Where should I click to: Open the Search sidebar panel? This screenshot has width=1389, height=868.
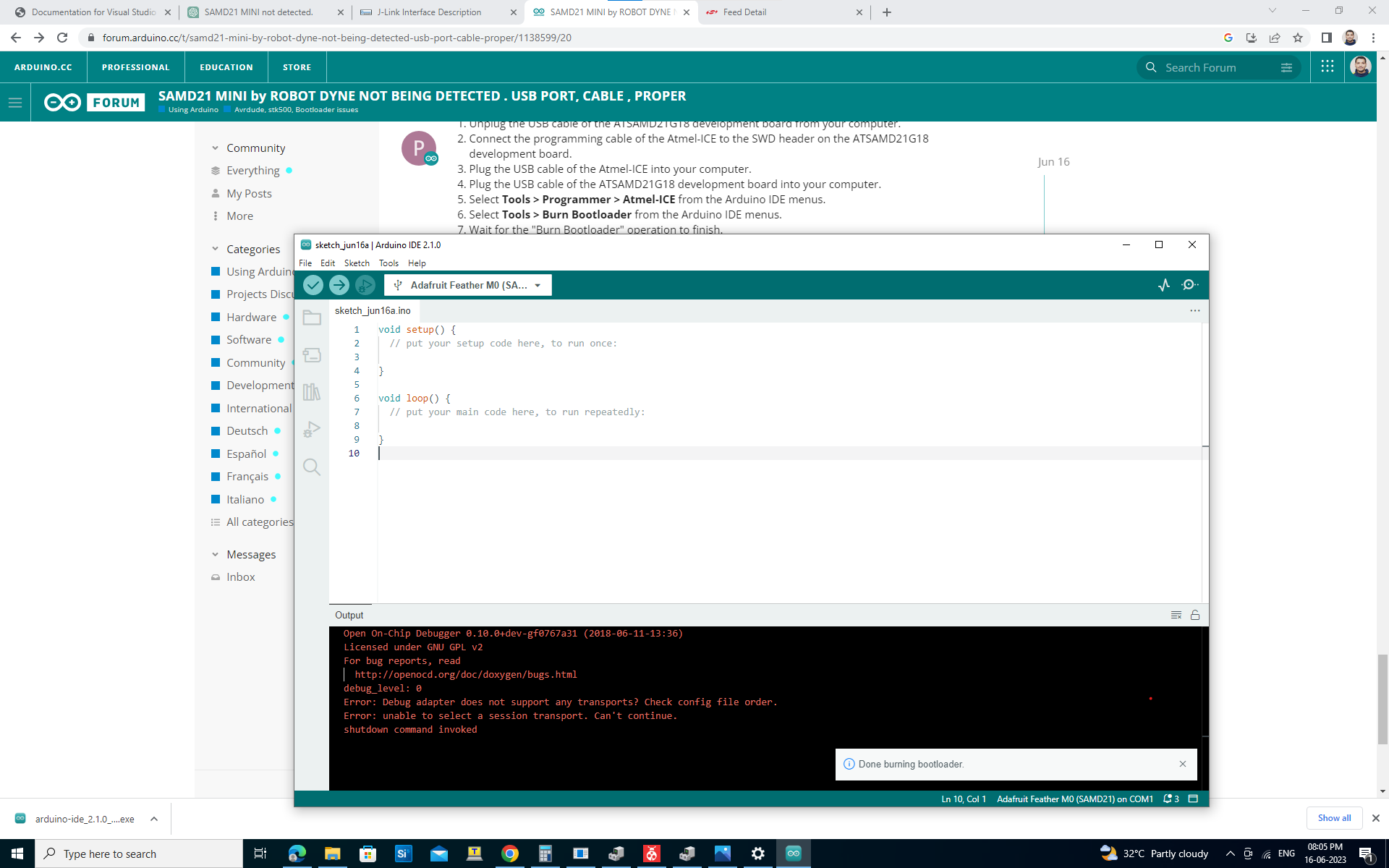(312, 467)
